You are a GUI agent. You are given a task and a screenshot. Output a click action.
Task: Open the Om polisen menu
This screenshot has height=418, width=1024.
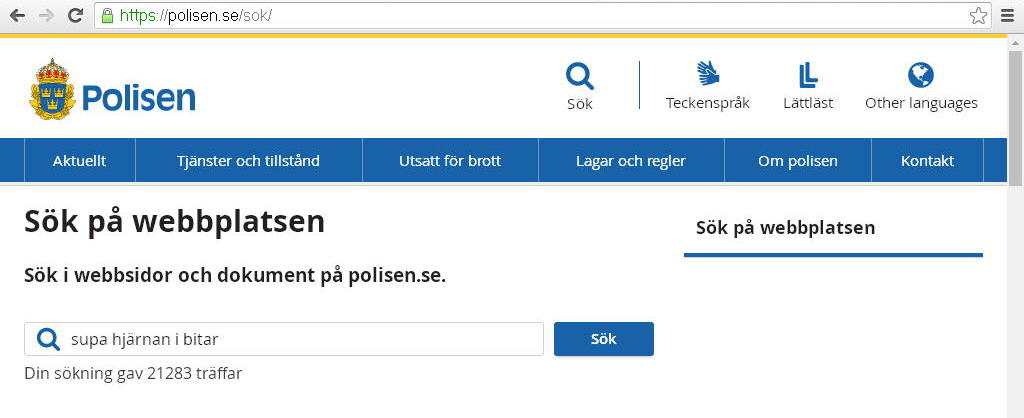pyautogui.click(x=797, y=161)
